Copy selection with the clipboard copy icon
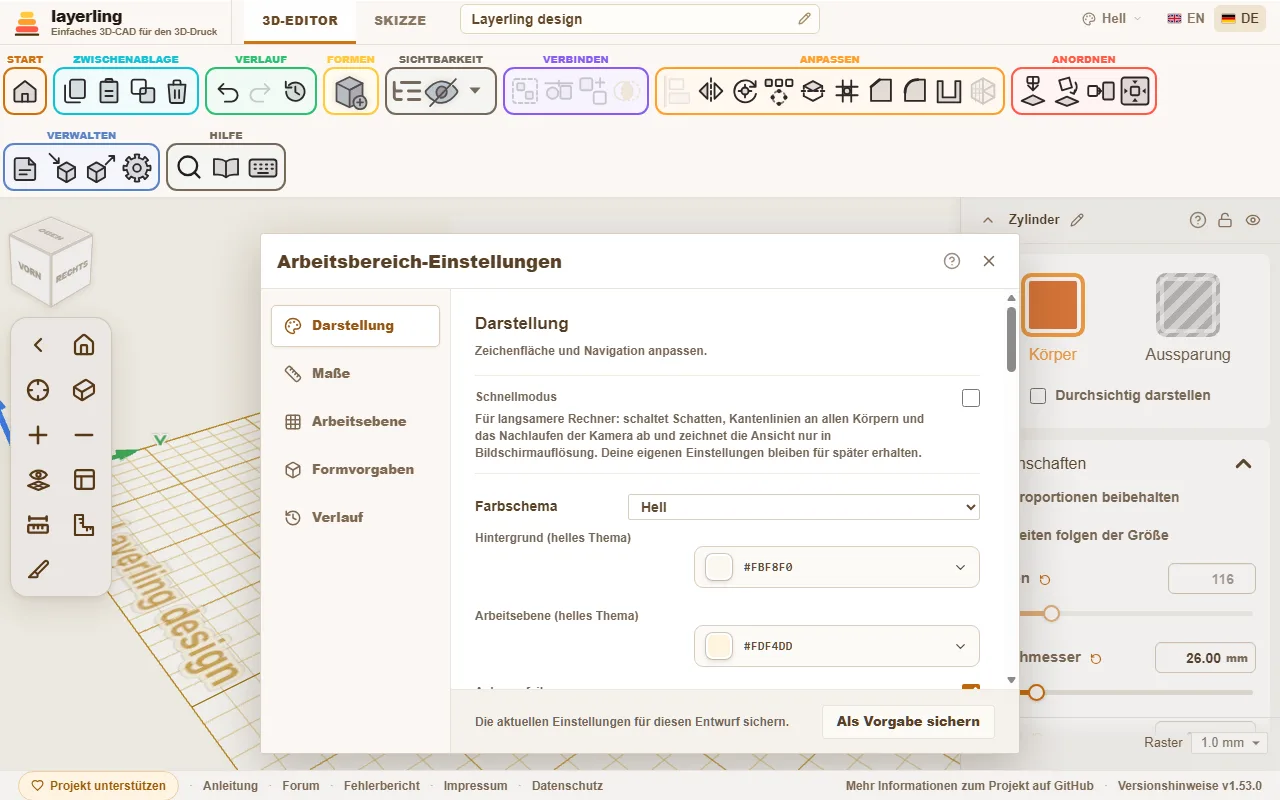 75,91
